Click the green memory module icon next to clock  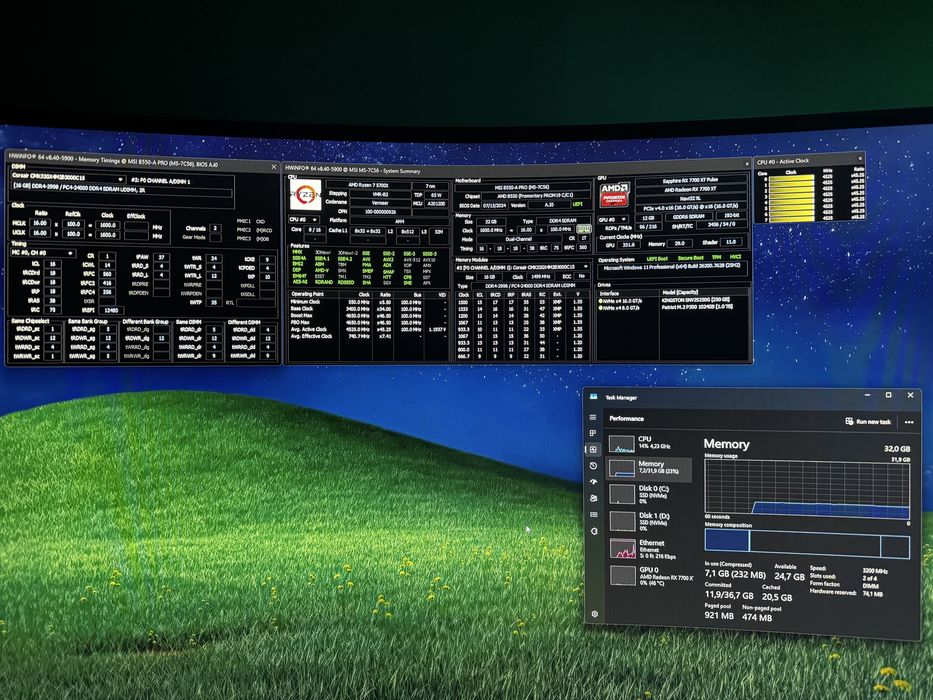click(584, 229)
